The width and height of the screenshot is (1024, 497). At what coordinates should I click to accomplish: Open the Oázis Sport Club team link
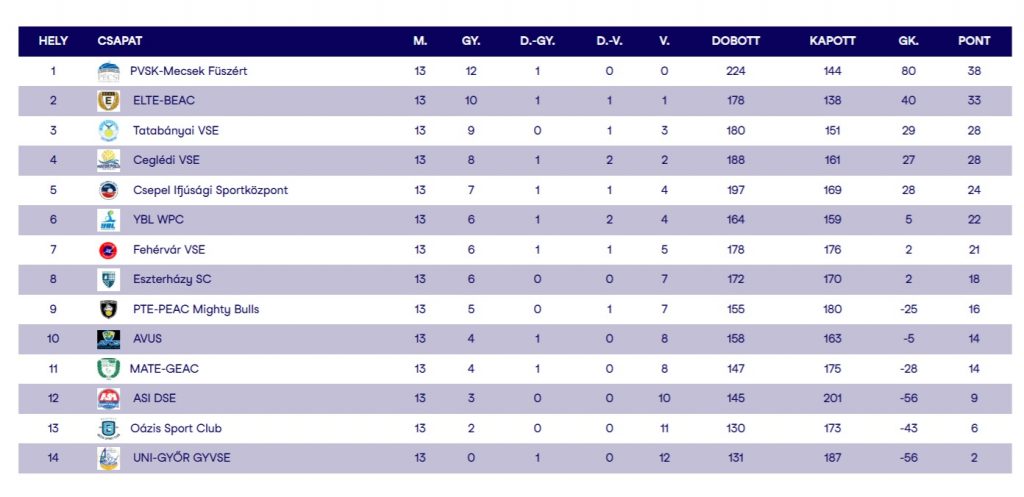click(x=176, y=429)
